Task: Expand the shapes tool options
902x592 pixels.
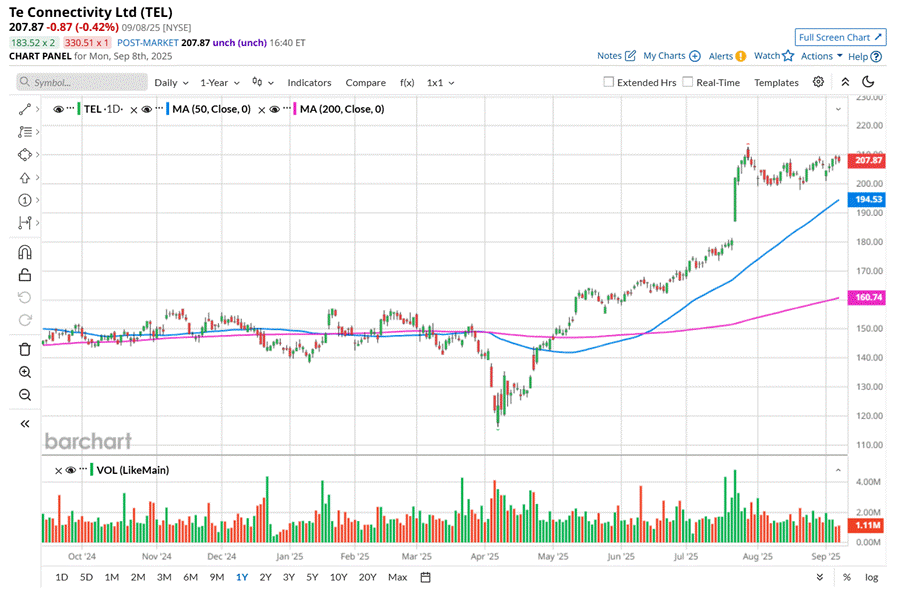Action: [x=37, y=154]
